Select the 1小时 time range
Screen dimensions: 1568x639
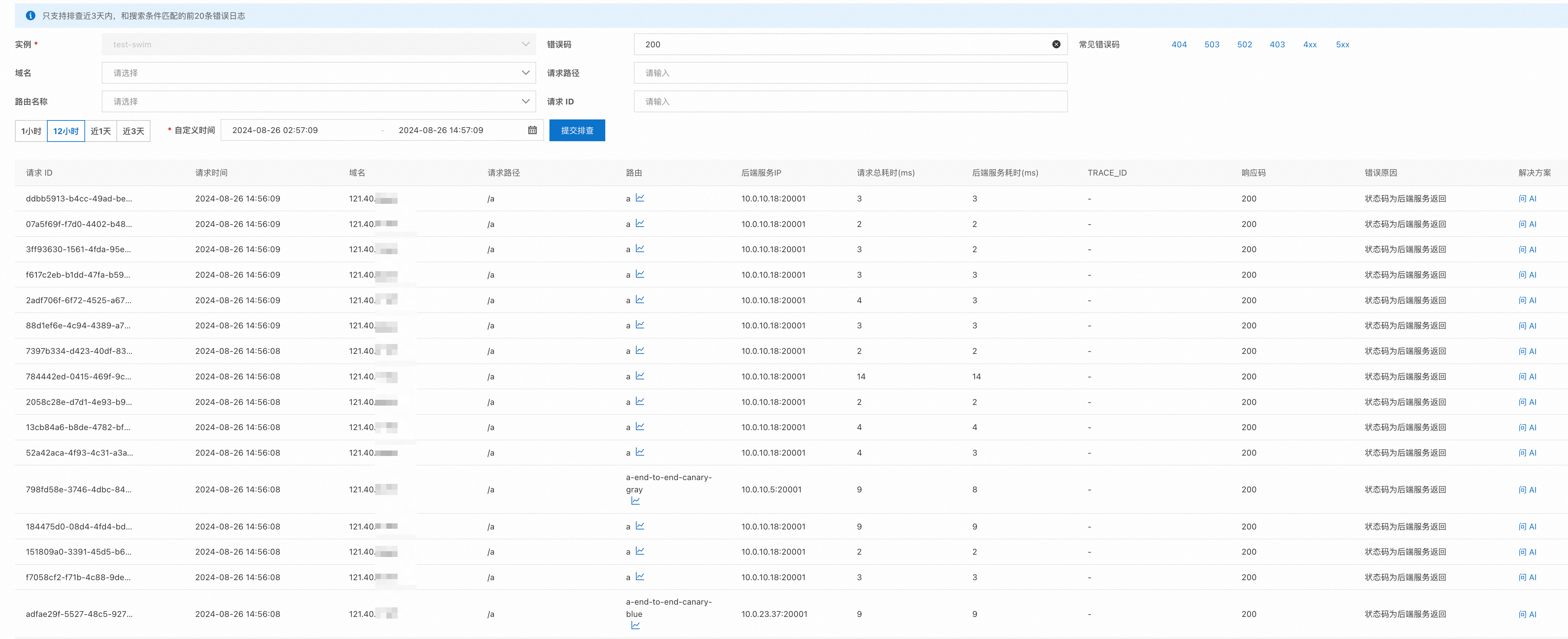click(31, 131)
